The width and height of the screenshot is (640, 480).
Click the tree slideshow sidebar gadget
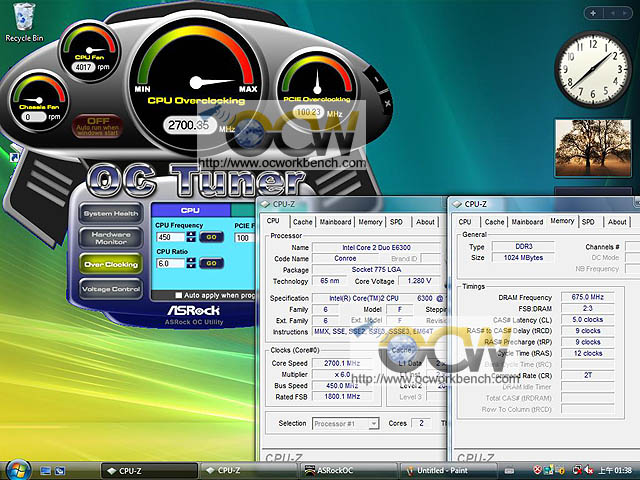pyautogui.click(x=593, y=148)
